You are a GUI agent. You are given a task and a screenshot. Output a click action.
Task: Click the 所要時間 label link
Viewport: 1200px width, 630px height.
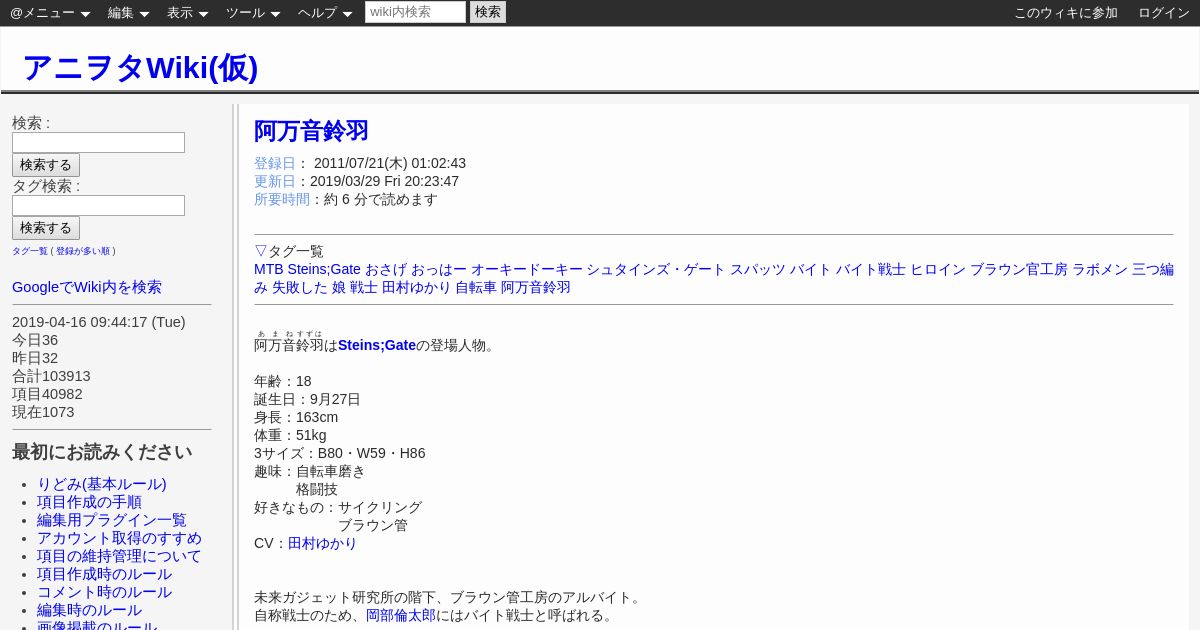click(x=282, y=199)
